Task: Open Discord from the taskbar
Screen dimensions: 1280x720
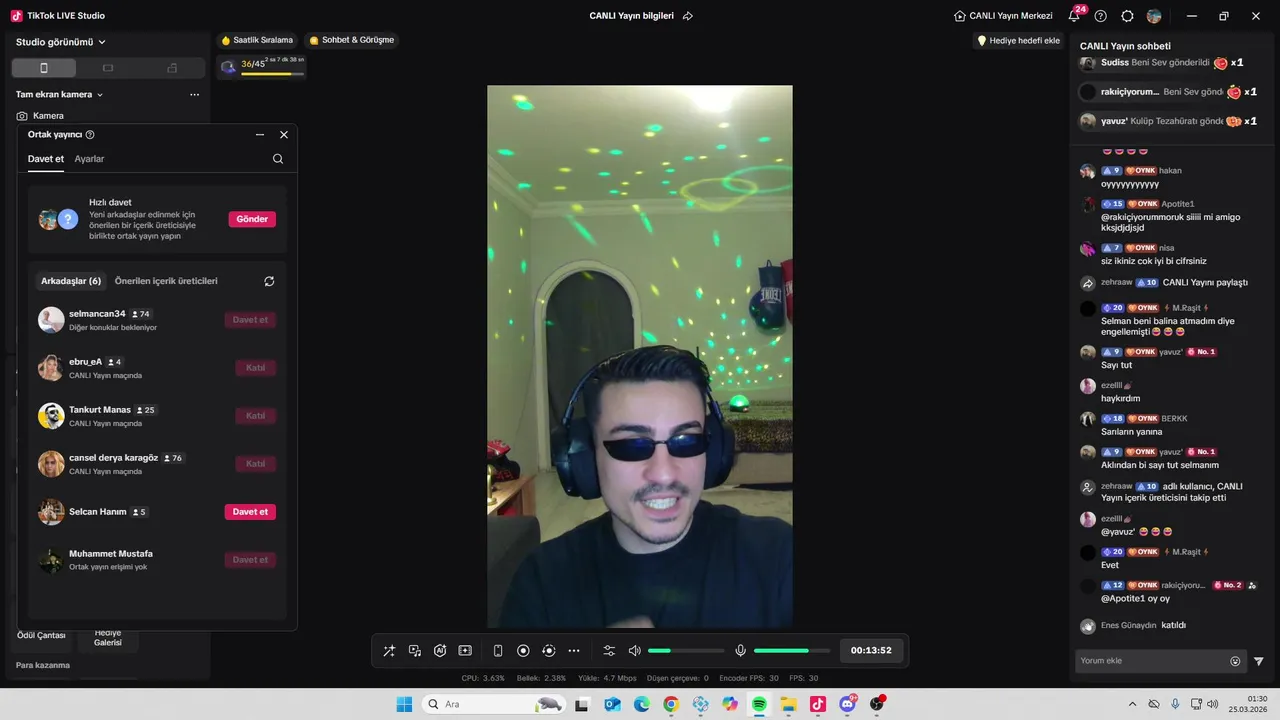Action: click(848, 704)
